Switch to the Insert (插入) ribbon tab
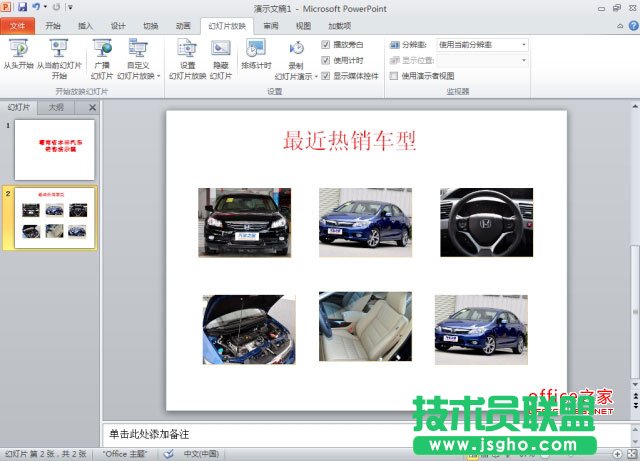The image size is (640, 461). 85,26
